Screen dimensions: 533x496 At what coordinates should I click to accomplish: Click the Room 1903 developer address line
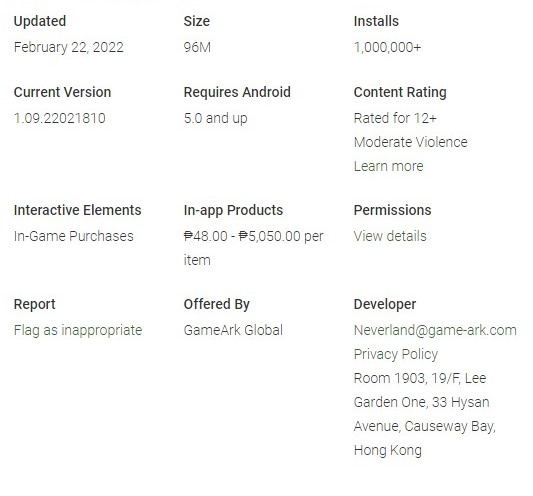pyautogui.click(x=420, y=378)
